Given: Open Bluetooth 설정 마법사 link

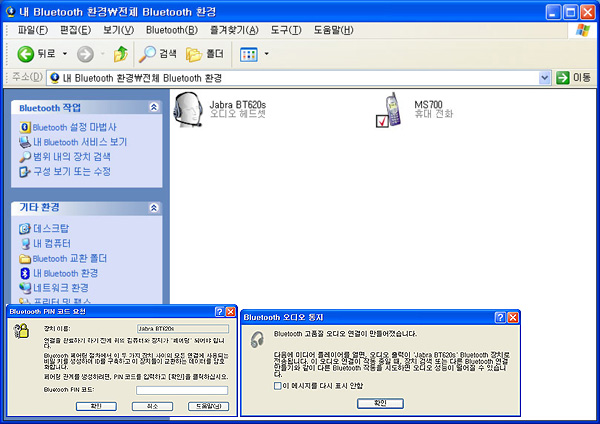Looking at the screenshot, I should [74, 127].
